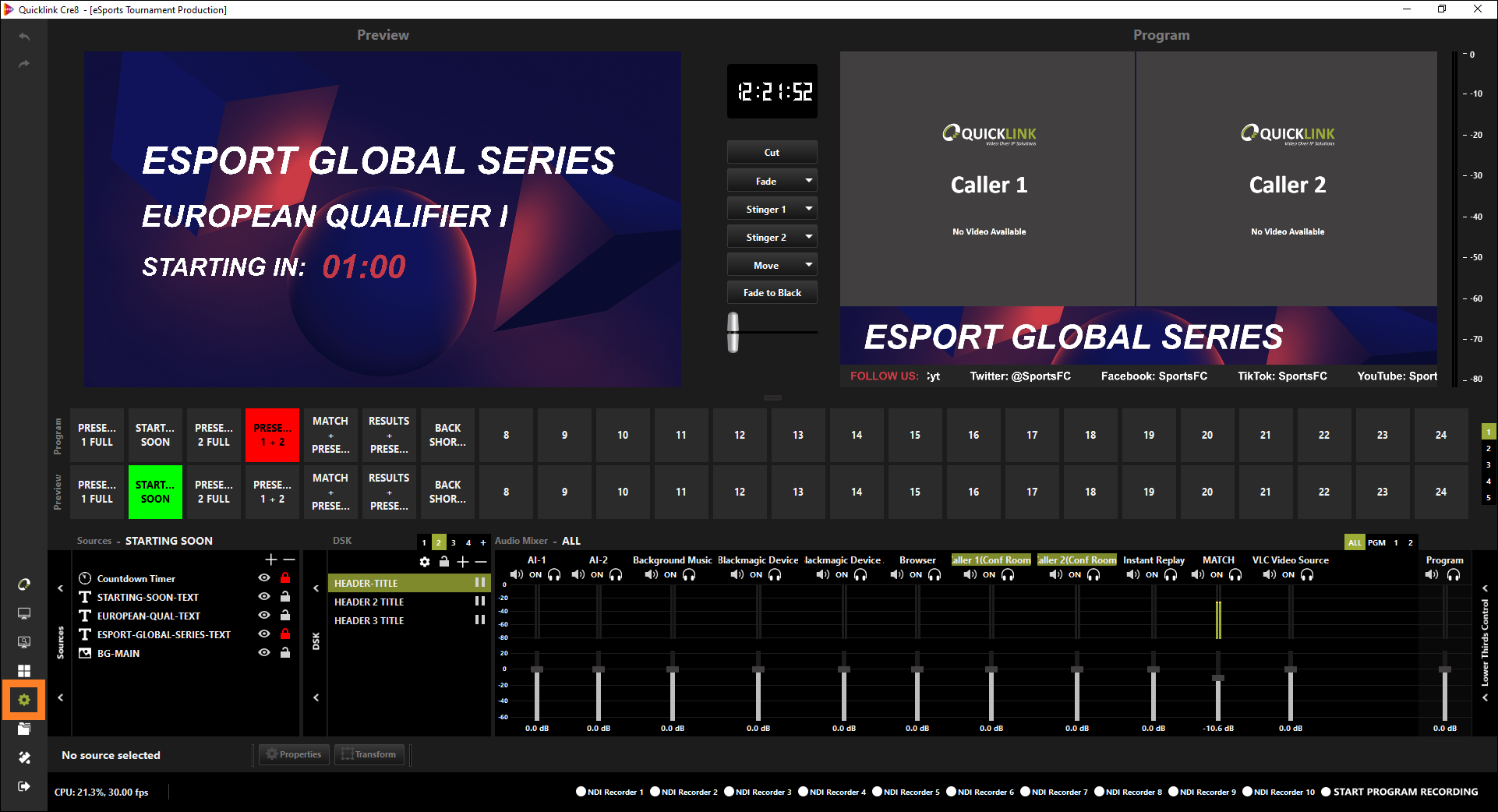Click the exit icon in left sidebar
1498x812 pixels.
[24, 786]
